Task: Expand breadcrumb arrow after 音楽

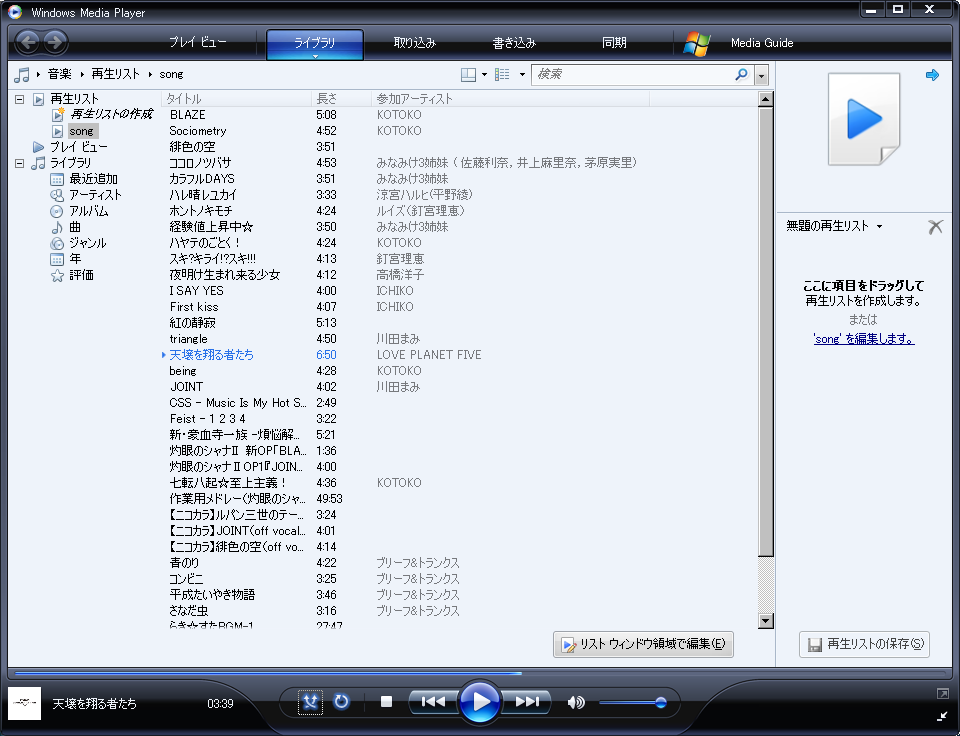Action: [82, 75]
